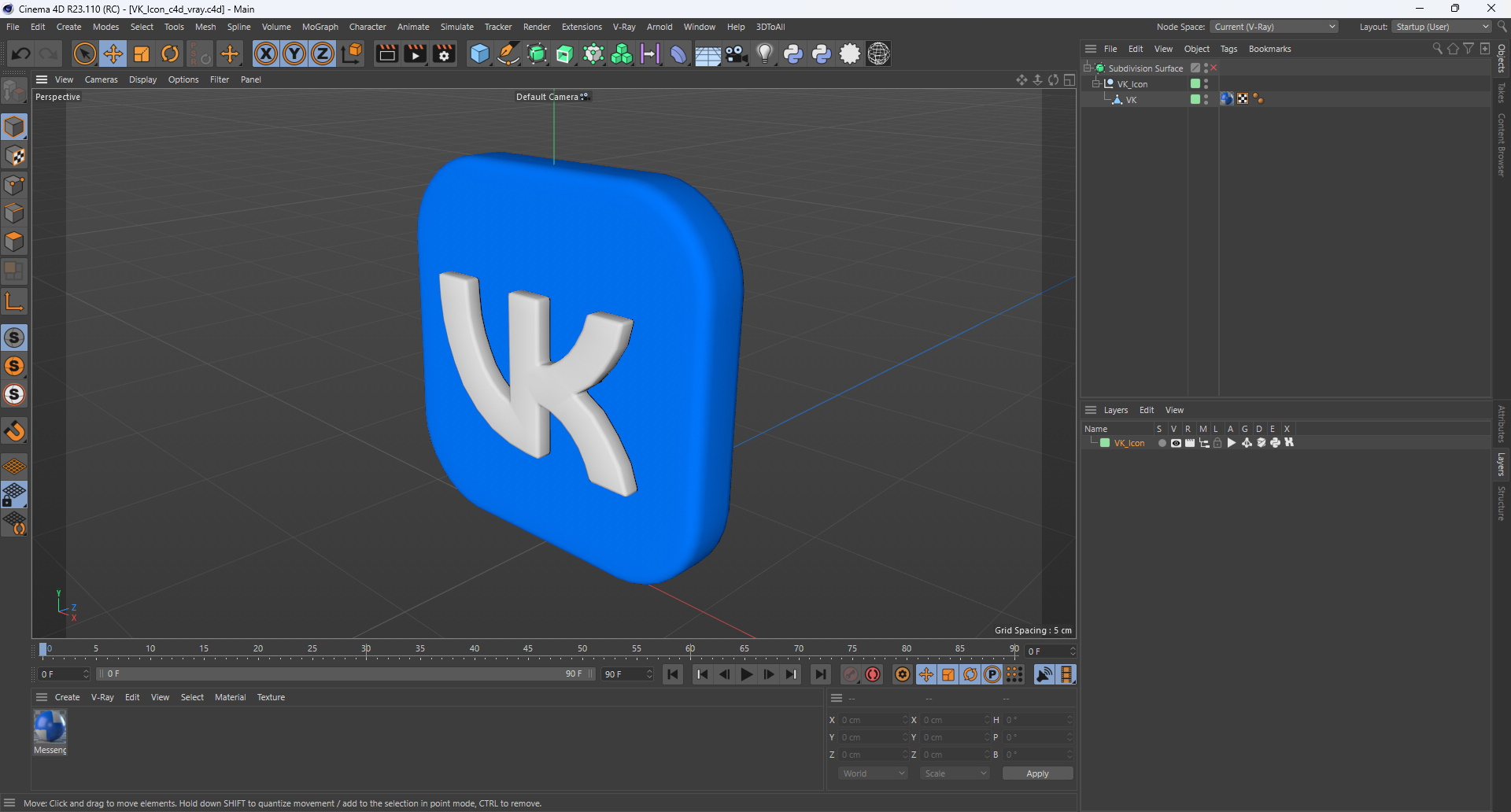Select the Live Selection tool
This screenshot has width=1511, height=812.
(x=84, y=54)
